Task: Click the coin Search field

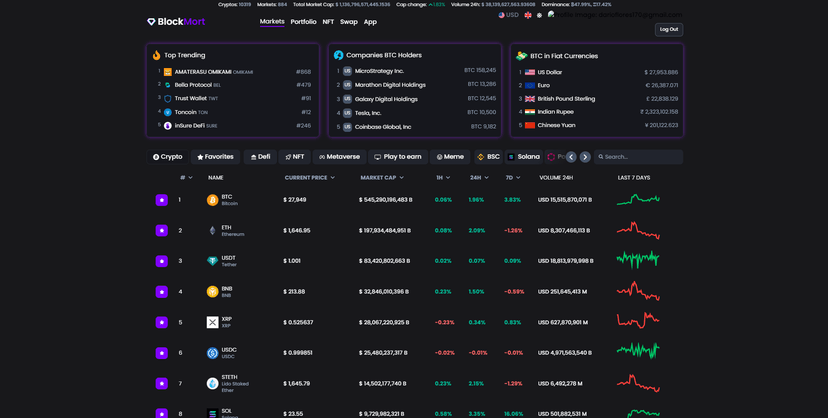Action: (638, 157)
